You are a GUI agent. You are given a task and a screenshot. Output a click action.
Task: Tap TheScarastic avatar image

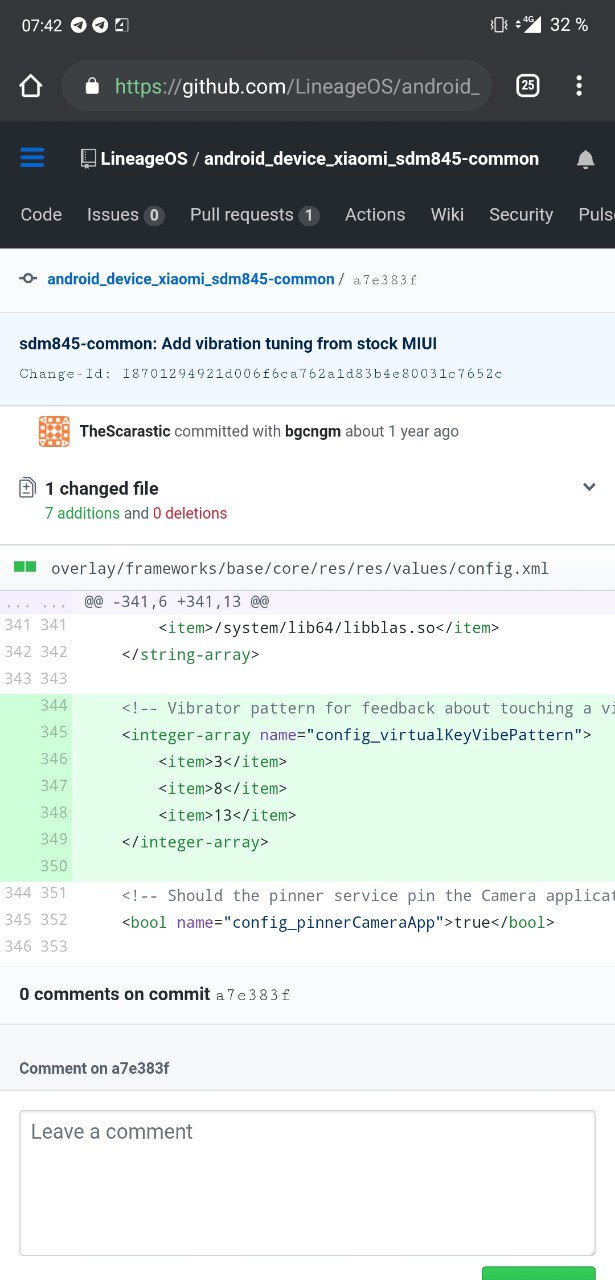[54, 431]
